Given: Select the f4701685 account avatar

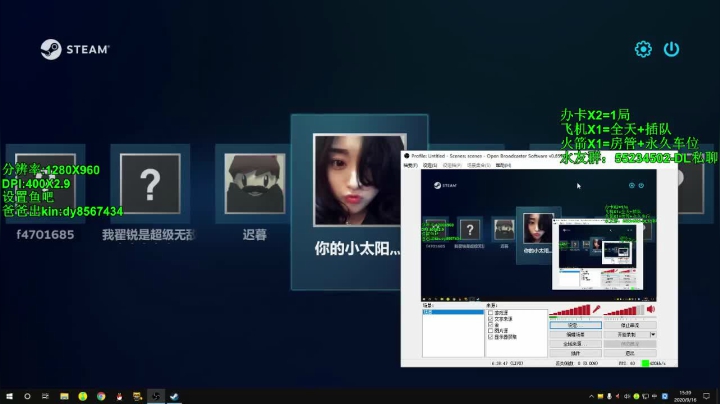Looking at the screenshot, I should (x=45, y=184).
